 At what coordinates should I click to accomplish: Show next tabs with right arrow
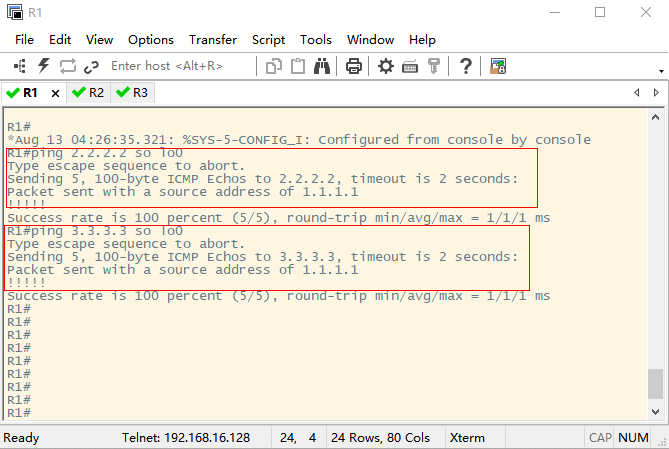coord(656,93)
